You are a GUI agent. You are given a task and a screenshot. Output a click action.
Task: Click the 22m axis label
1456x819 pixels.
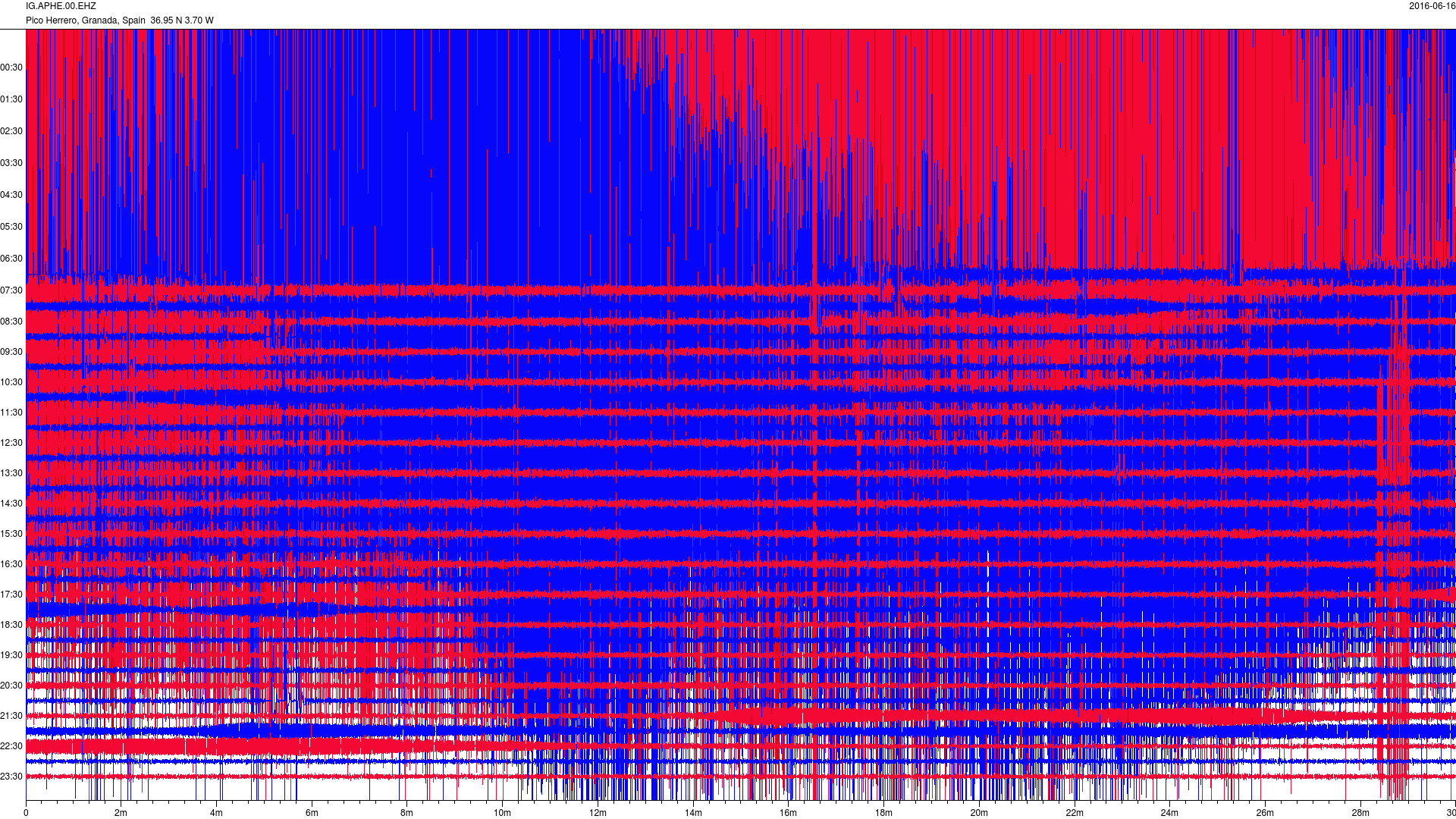tap(1074, 813)
